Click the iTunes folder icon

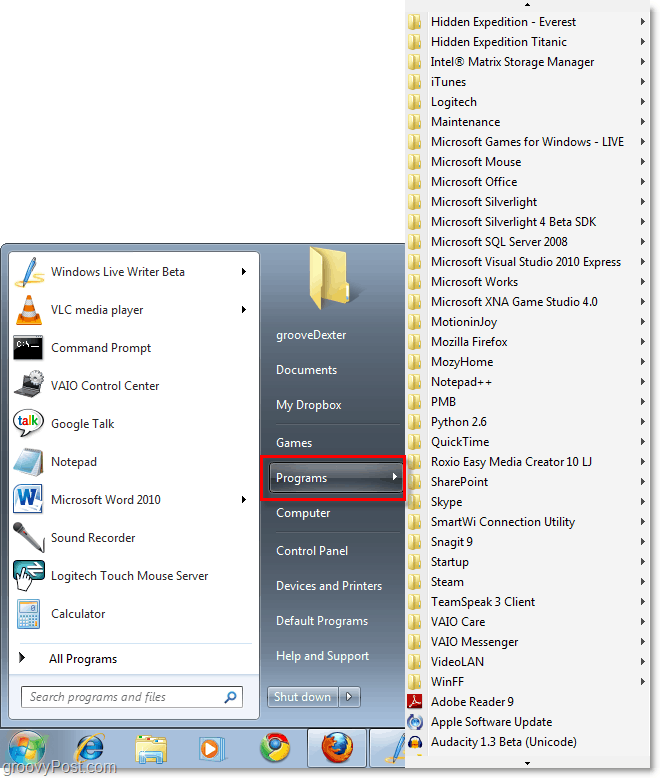414,82
